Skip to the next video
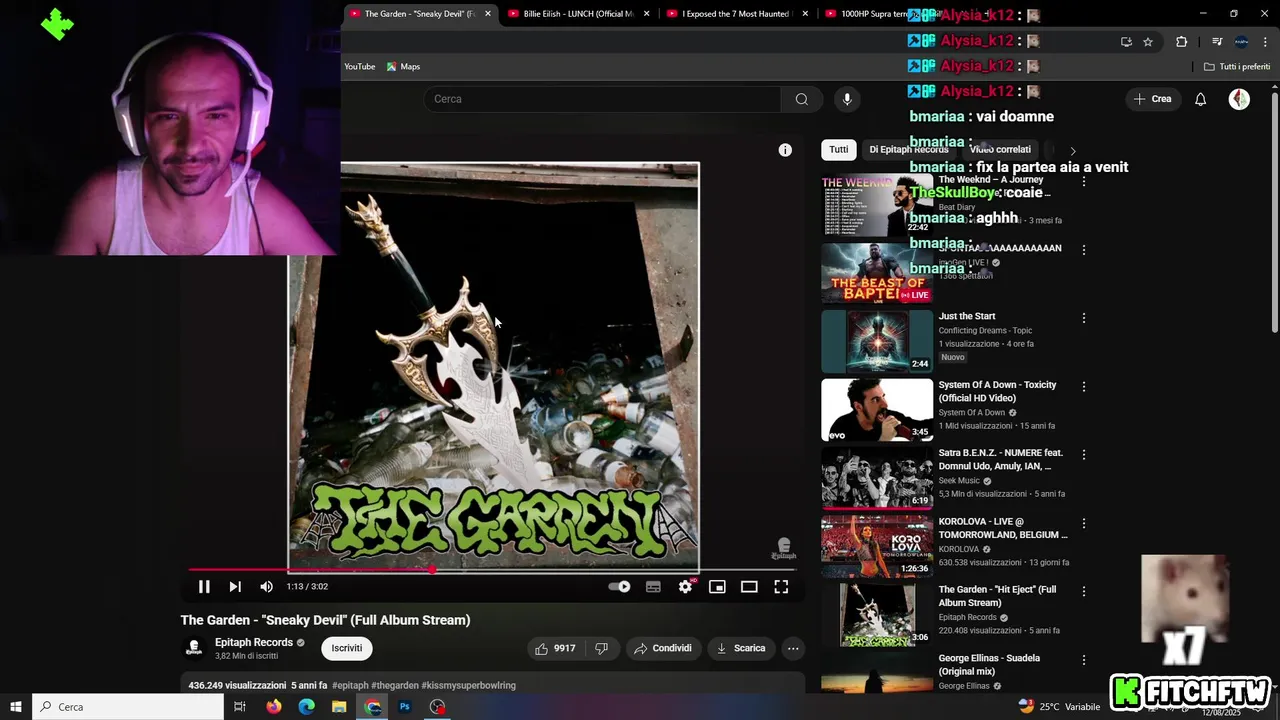 235,587
